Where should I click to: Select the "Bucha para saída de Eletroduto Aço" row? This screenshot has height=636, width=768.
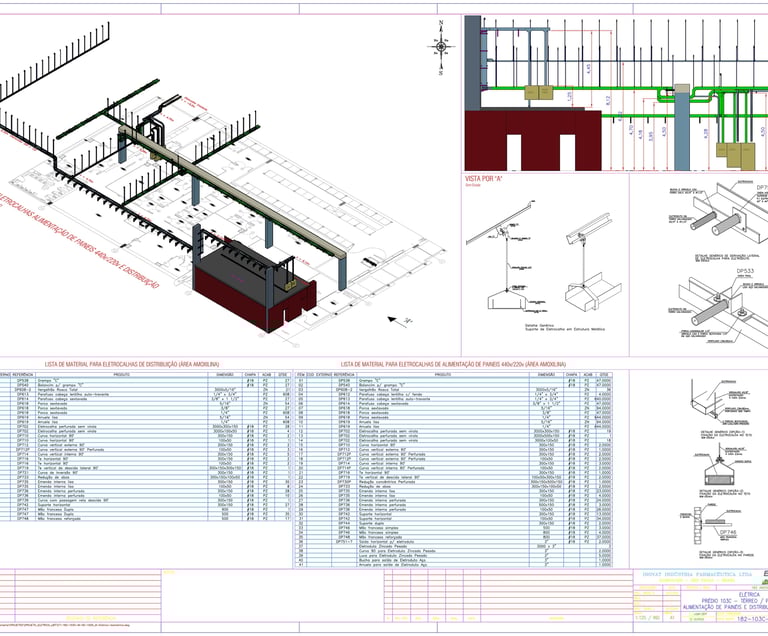[453, 560]
